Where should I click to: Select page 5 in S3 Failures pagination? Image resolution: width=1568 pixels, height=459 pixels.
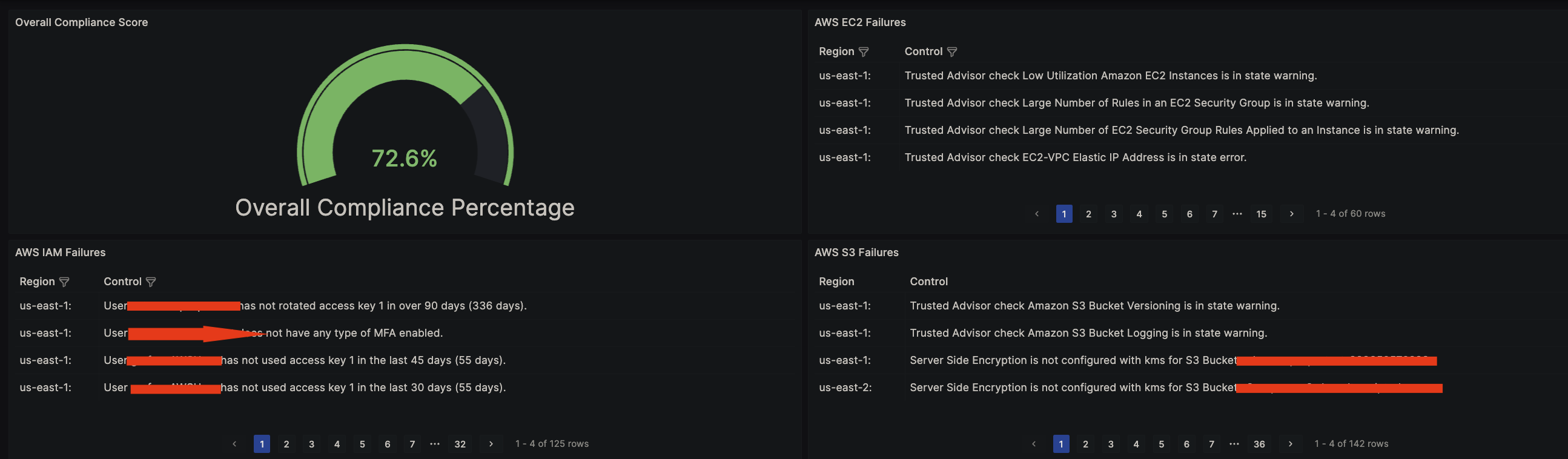(1162, 444)
